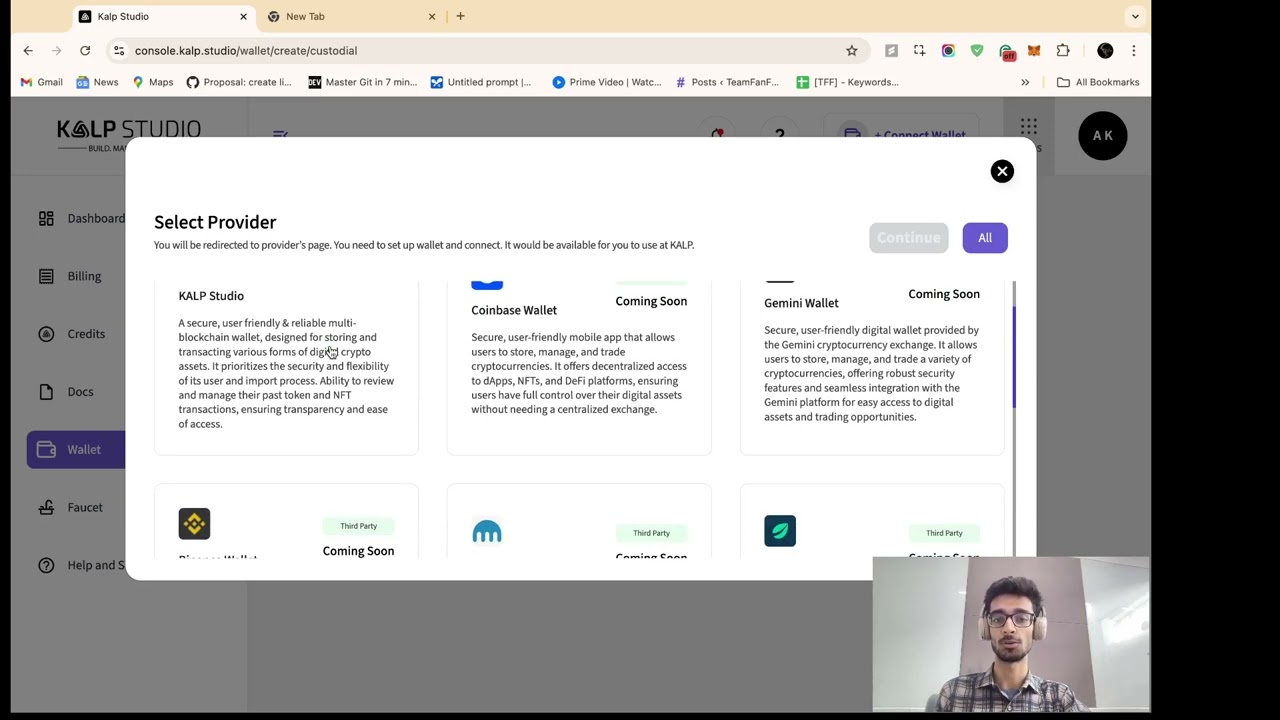Expand hidden bookmarks chevron
1280x720 pixels.
[1025, 82]
